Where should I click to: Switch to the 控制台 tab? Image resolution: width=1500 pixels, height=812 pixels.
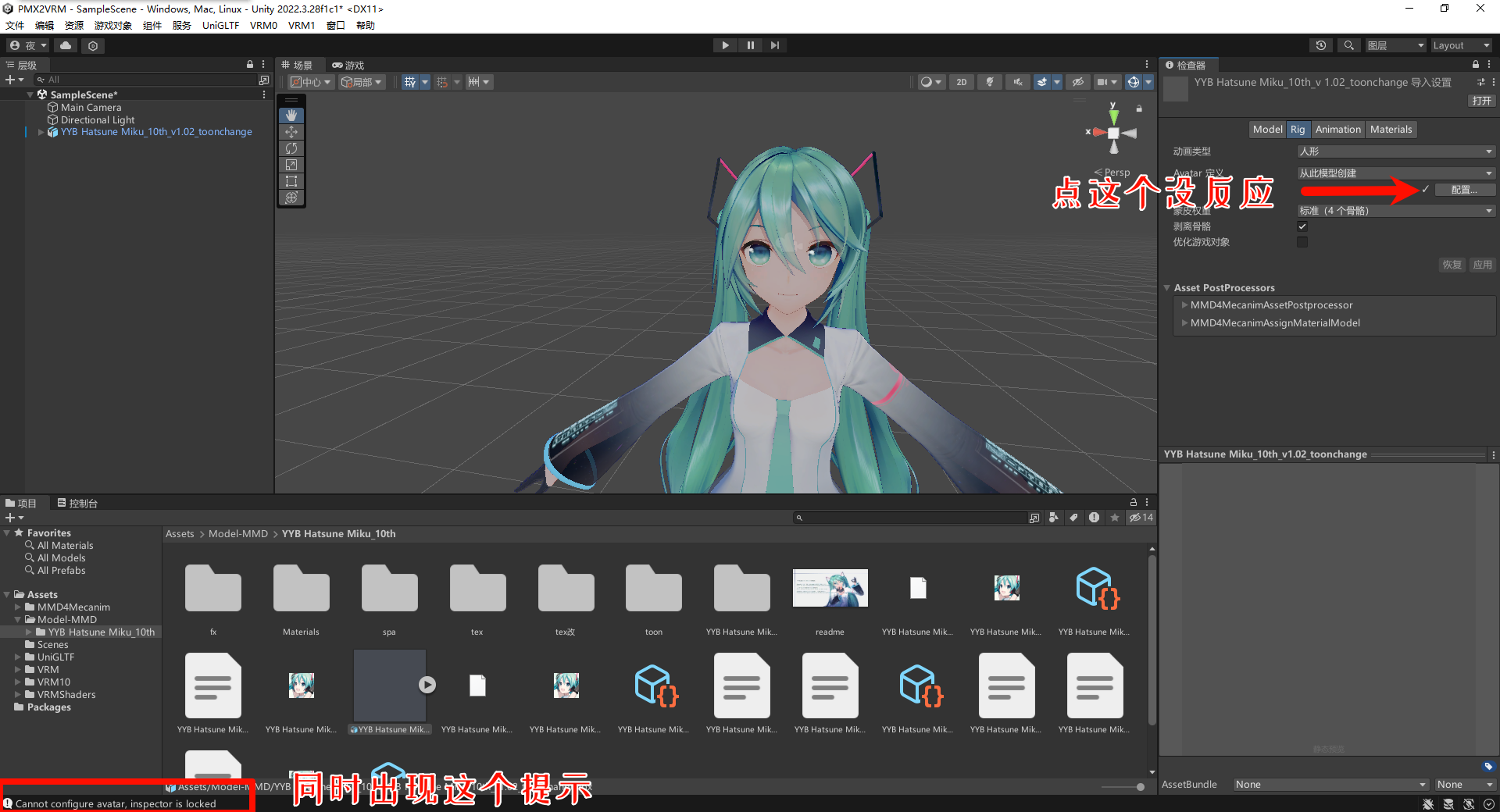coord(77,504)
